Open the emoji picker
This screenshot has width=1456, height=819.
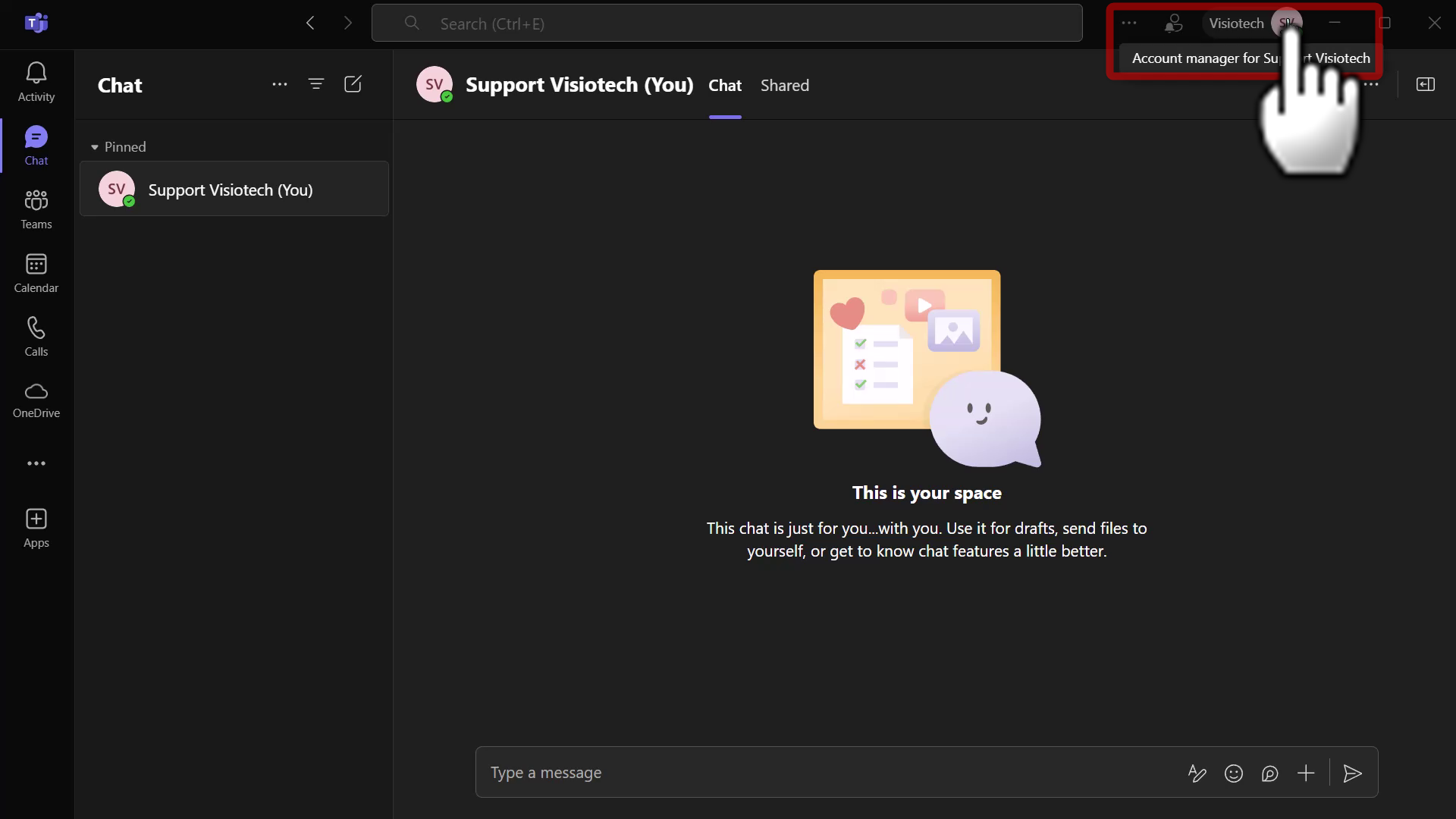point(1234,773)
